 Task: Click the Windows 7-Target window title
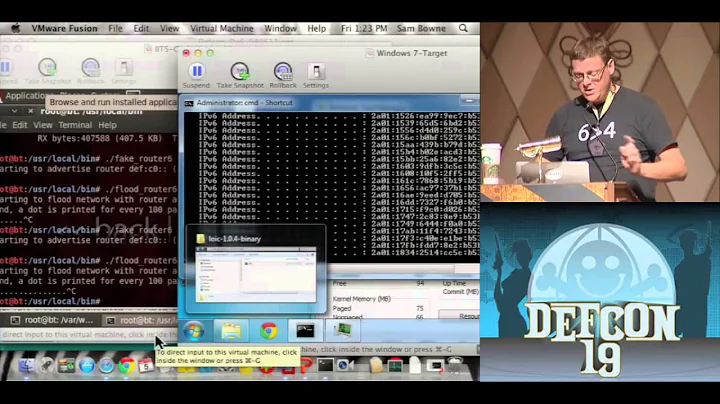pyautogui.click(x=412, y=53)
